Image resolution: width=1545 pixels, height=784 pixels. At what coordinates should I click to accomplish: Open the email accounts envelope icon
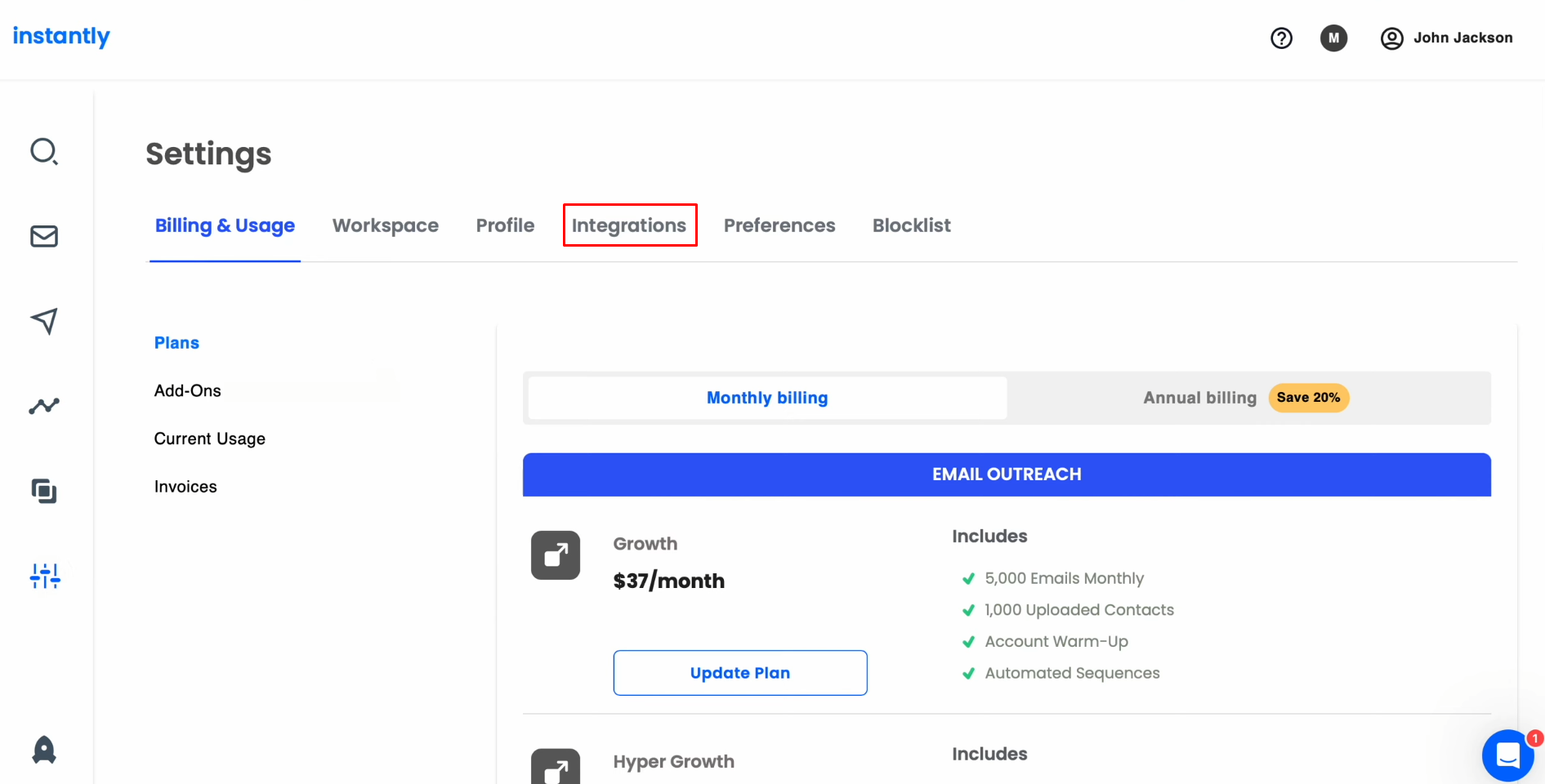click(44, 237)
